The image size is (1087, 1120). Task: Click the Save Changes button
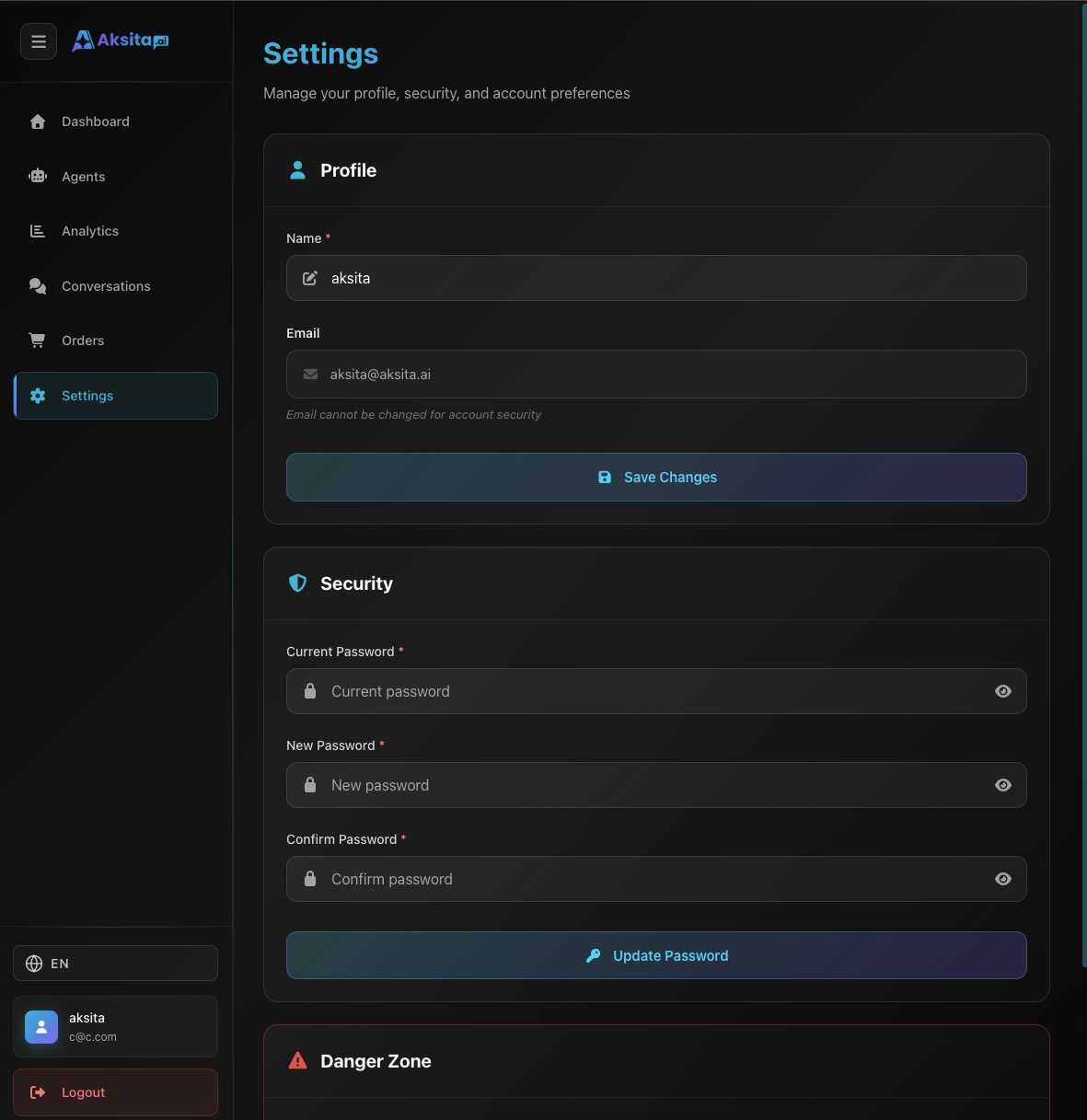[x=656, y=477]
